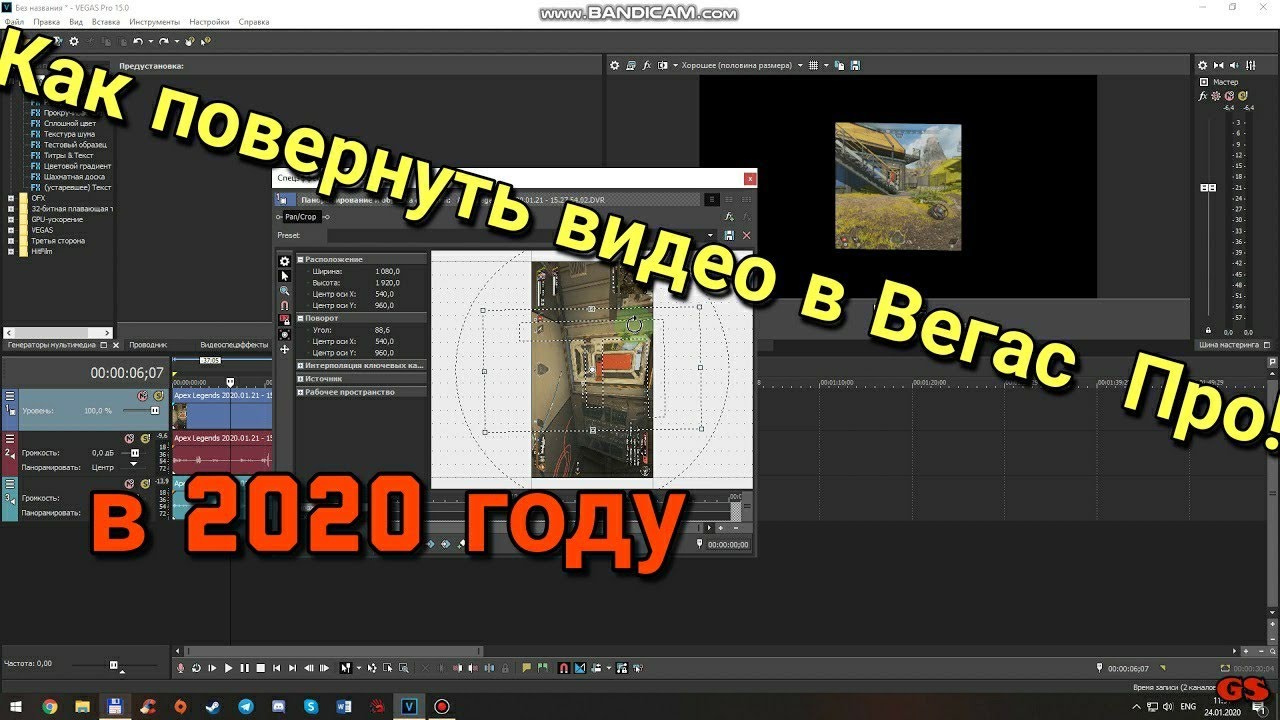Screen dimensions: 1280x720
Task: Click Go to End transport button
Action: (x=292, y=667)
